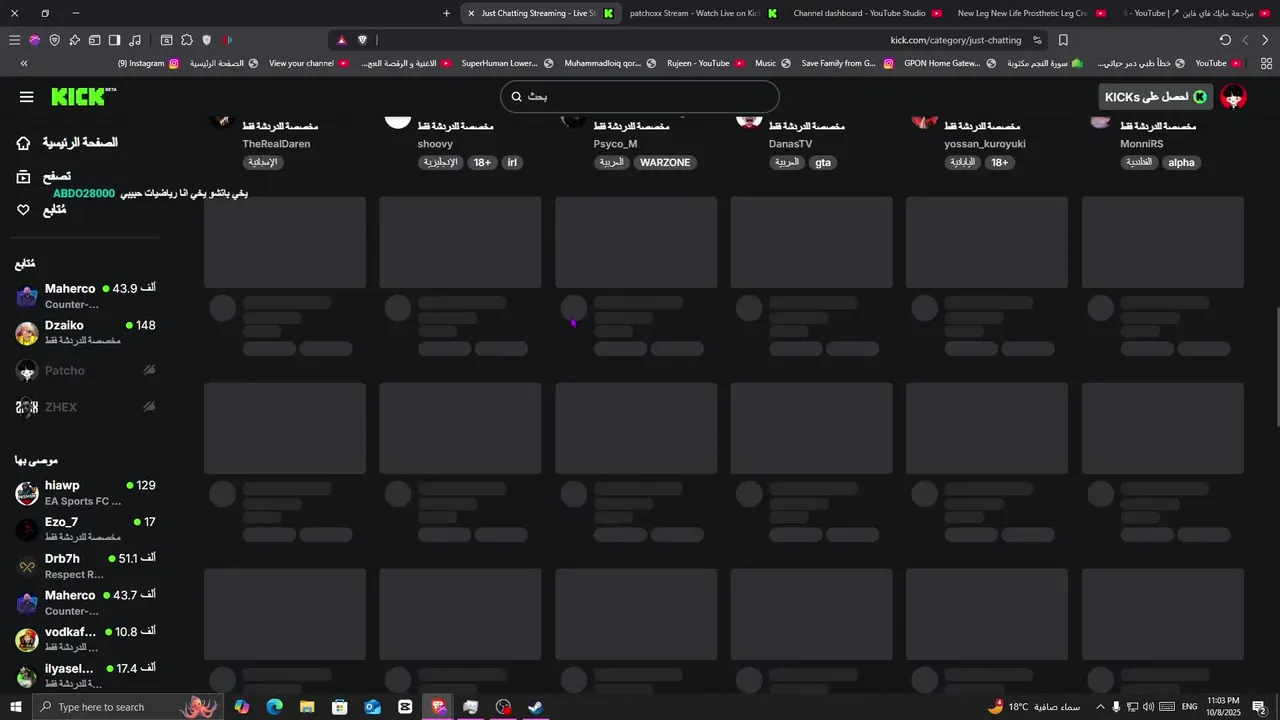The width and height of the screenshot is (1280, 720).
Task: Reload the page
Action: pyautogui.click(x=1225, y=40)
